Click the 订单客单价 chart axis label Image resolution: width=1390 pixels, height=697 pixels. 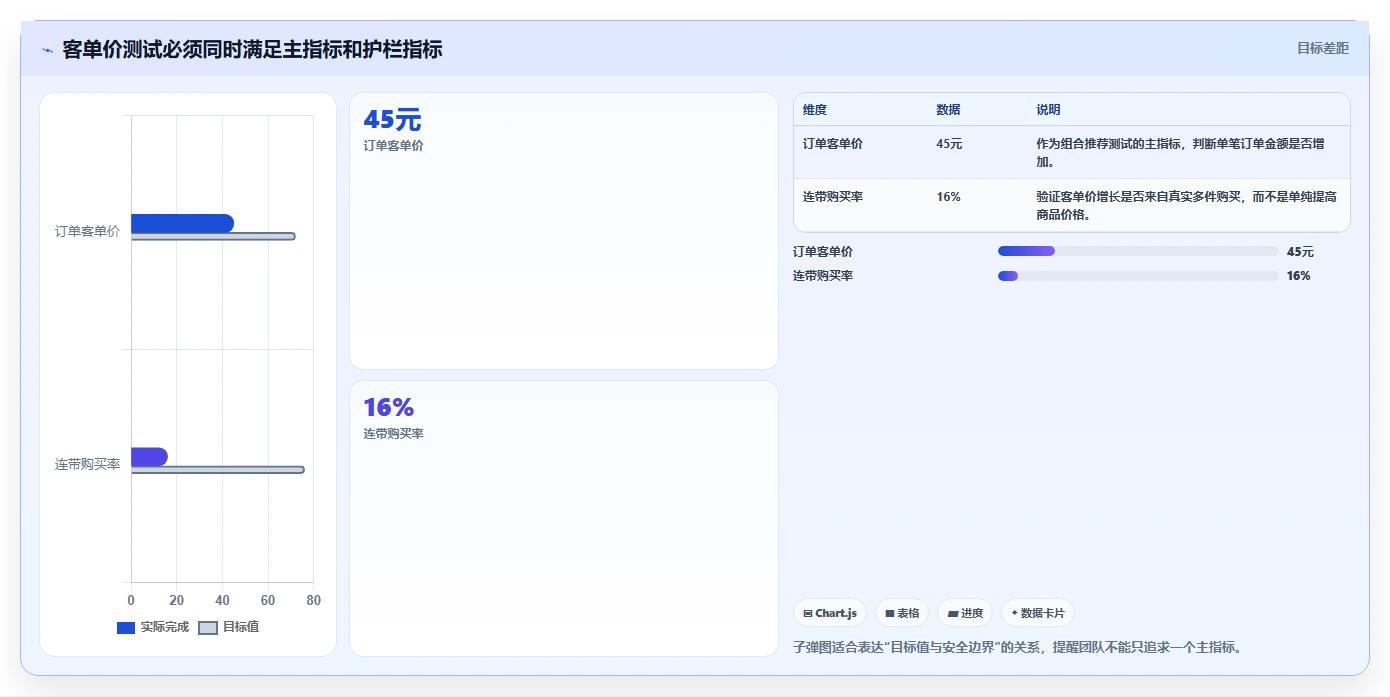(x=87, y=232)
